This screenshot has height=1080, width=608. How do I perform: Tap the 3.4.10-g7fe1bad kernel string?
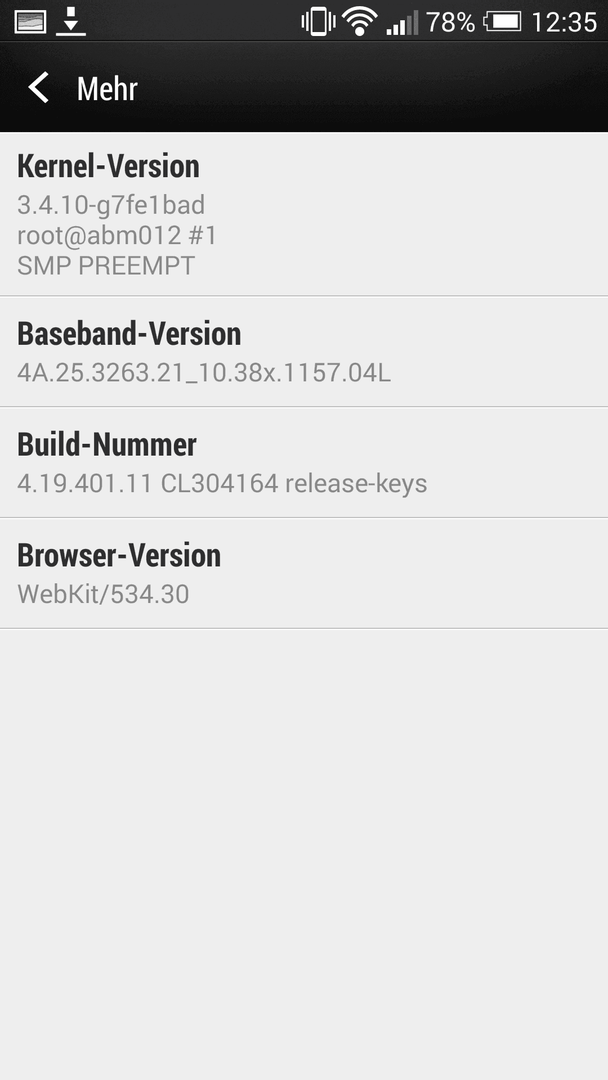point(111,205)
